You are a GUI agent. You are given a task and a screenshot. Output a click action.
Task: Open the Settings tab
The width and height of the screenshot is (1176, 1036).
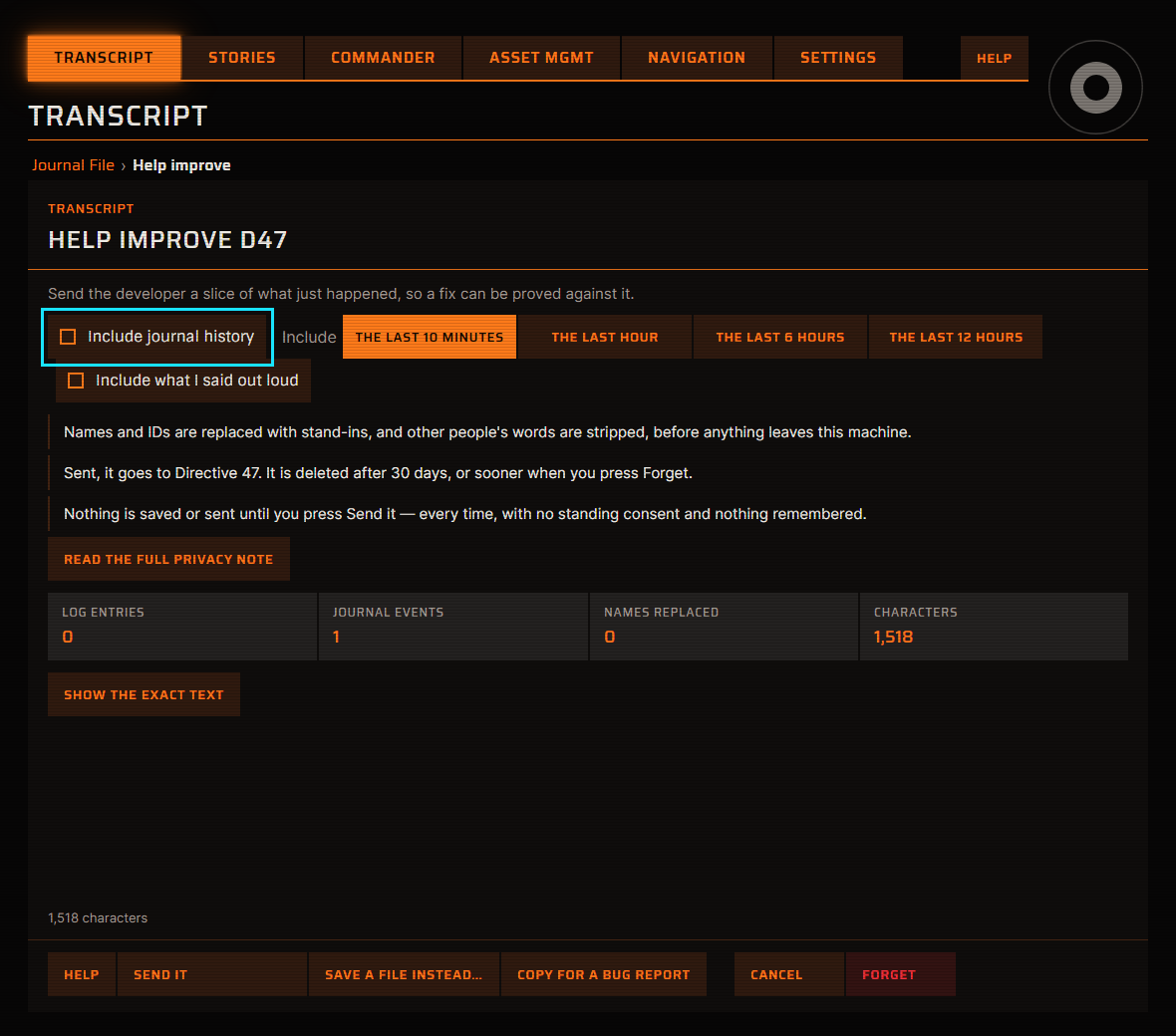point(838,58)
